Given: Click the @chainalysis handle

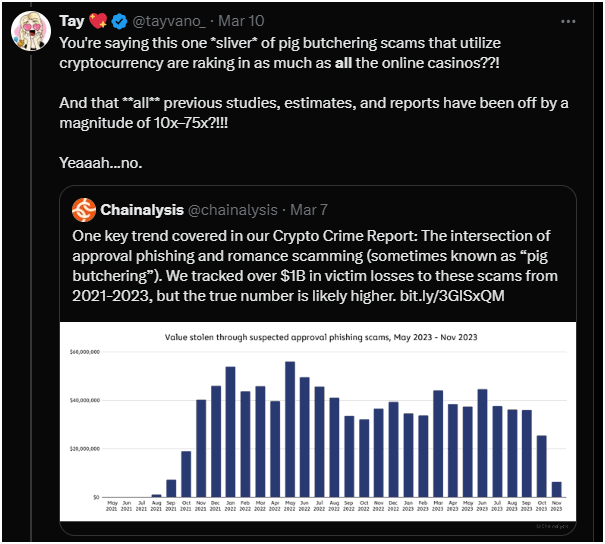Looking at the screenshot, I should click(x=233, y=210).
